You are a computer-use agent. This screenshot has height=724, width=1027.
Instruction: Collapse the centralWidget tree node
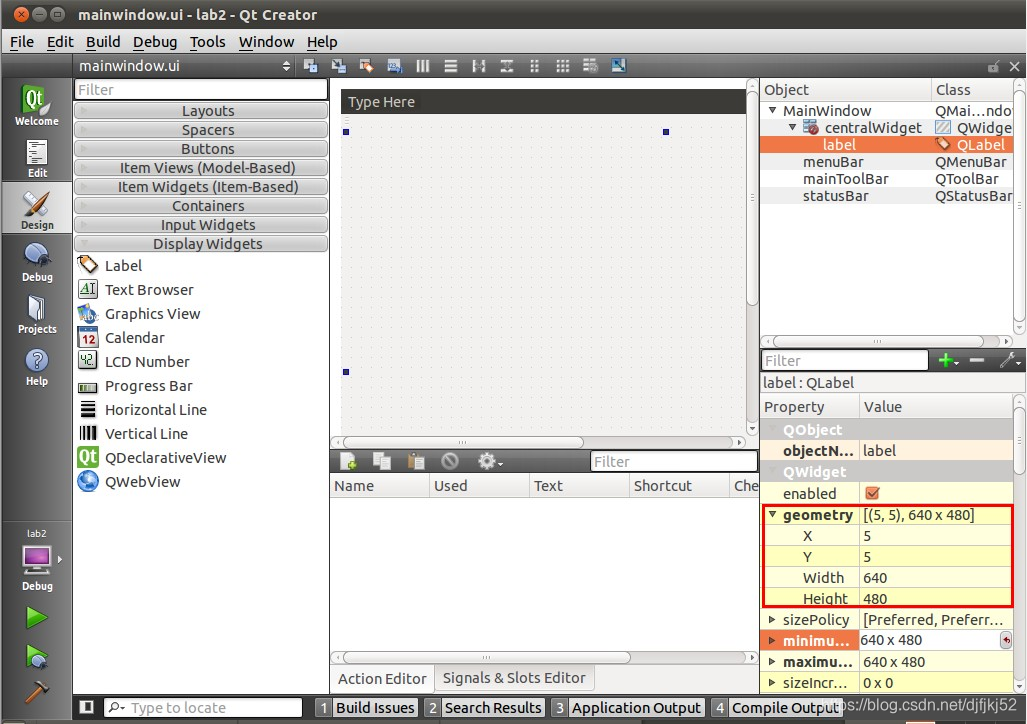pyautogui.click(x=793, y=127)
